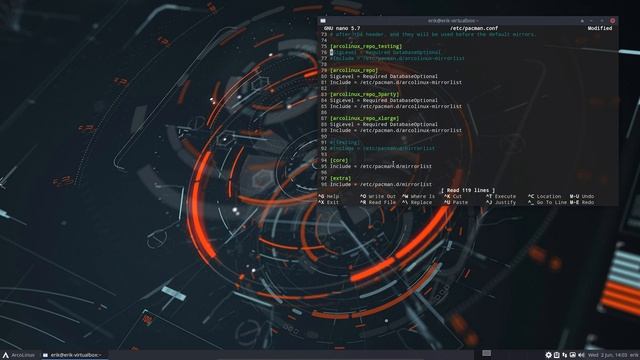Click the ^U Paste shortcut

456,202
